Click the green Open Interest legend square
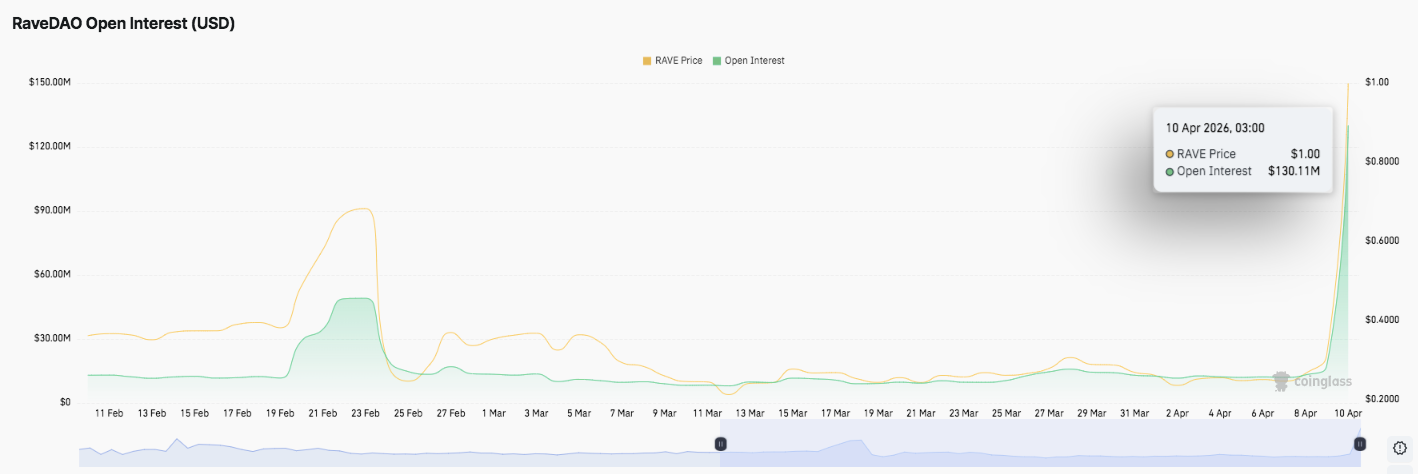Screen dimensions: 1418x474 [716, 61]
